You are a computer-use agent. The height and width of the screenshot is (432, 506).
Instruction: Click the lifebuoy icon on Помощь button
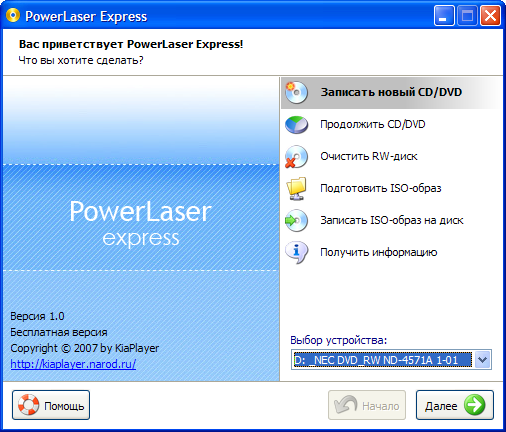click(29, 405)
